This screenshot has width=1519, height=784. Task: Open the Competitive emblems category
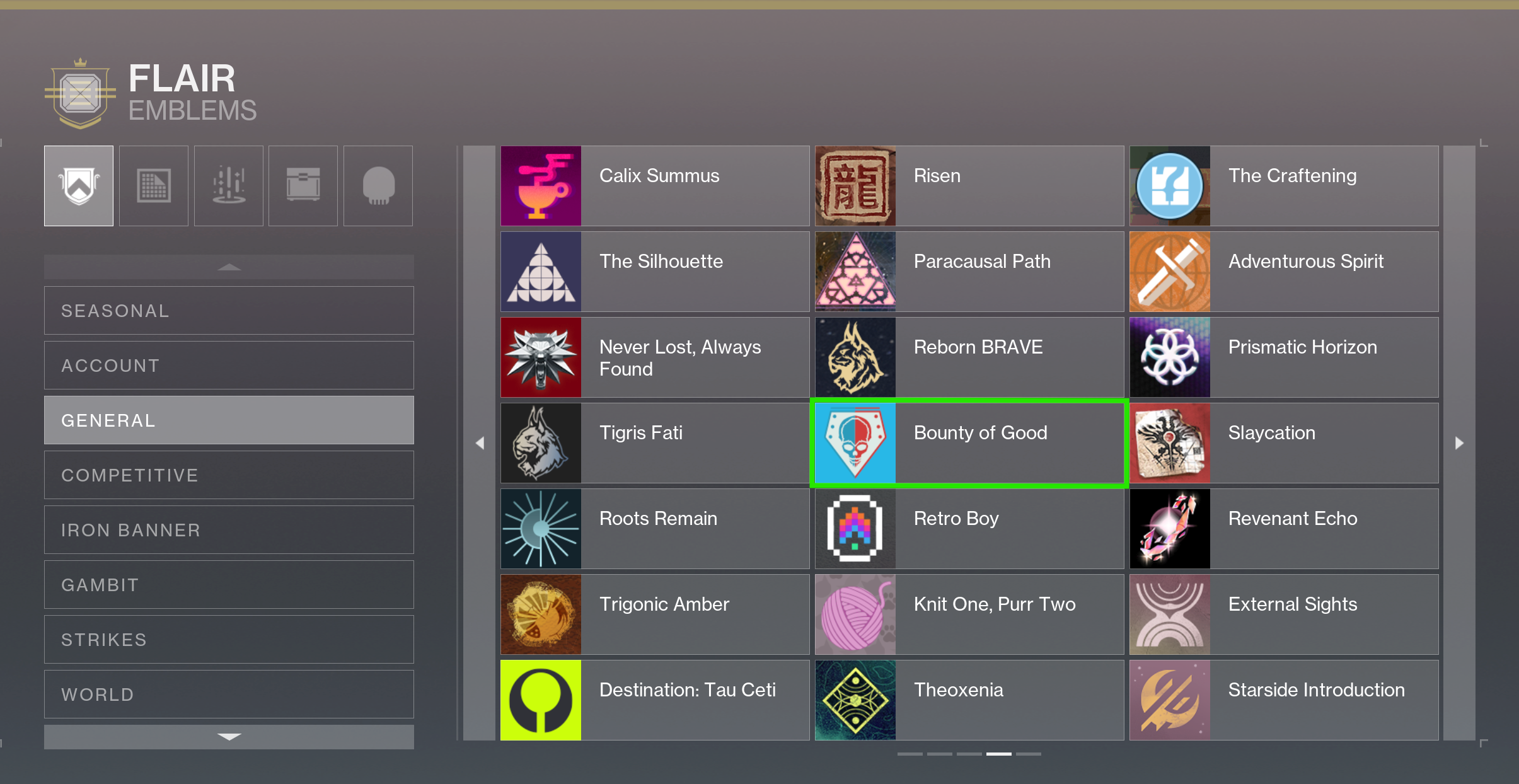pyautogui.click(x=229, y=475)
